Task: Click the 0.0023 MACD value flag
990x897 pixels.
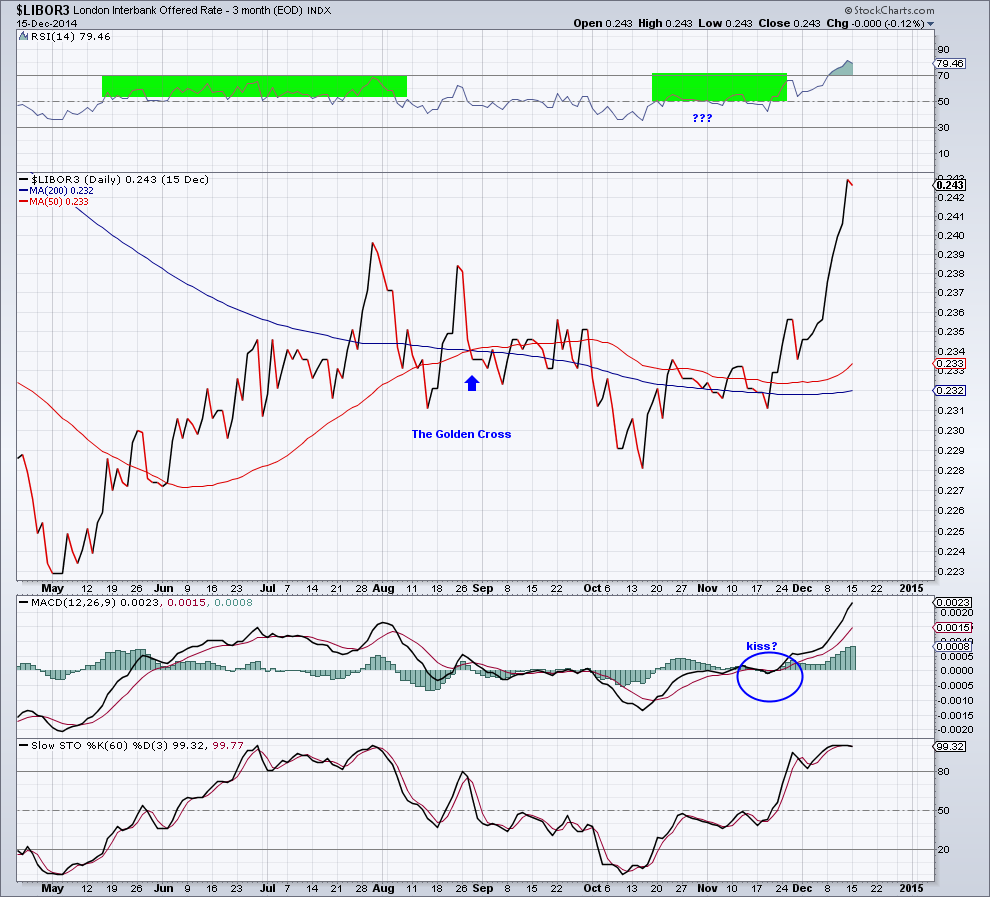Action: pyautogui.click(x=953, y=603)
